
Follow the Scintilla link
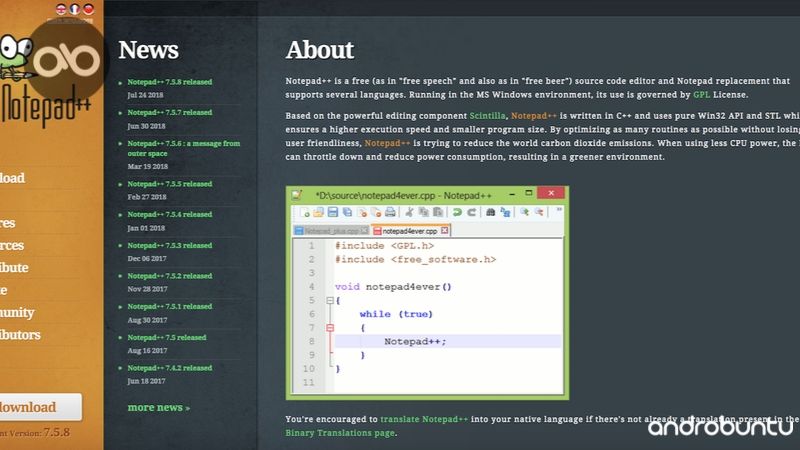487,116
